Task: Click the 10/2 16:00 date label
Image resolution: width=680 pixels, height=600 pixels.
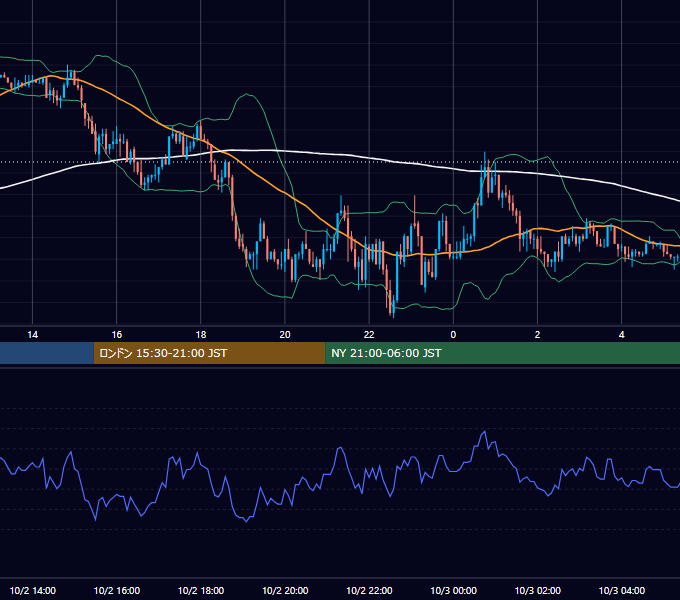Action: [117, 590]
